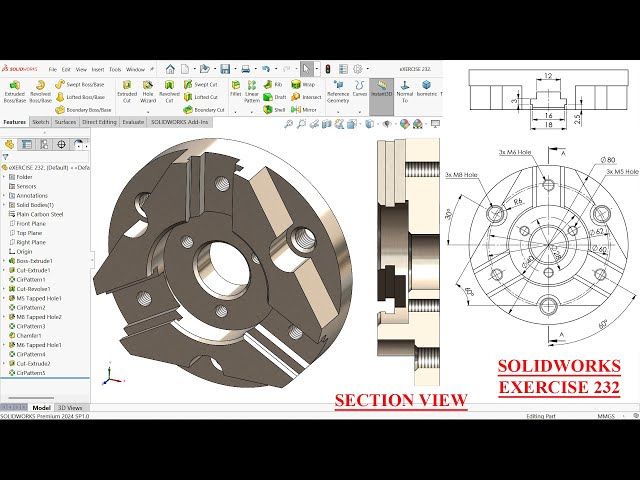Screen dimensions: 640x480
Task: Switch to the Surfaces ribbon tab
Action: point(65,122)
